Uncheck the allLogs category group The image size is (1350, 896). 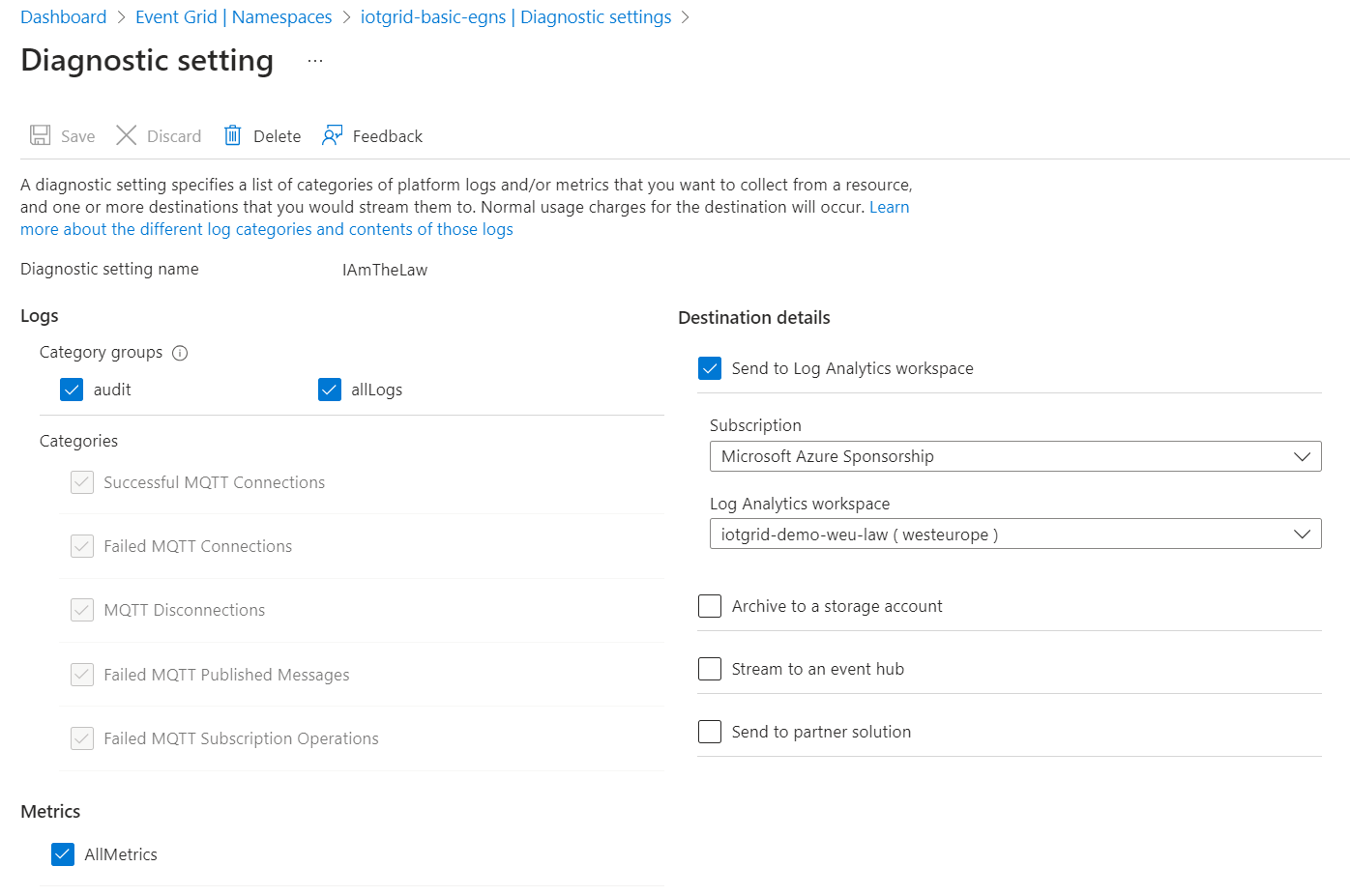(330, 390)
